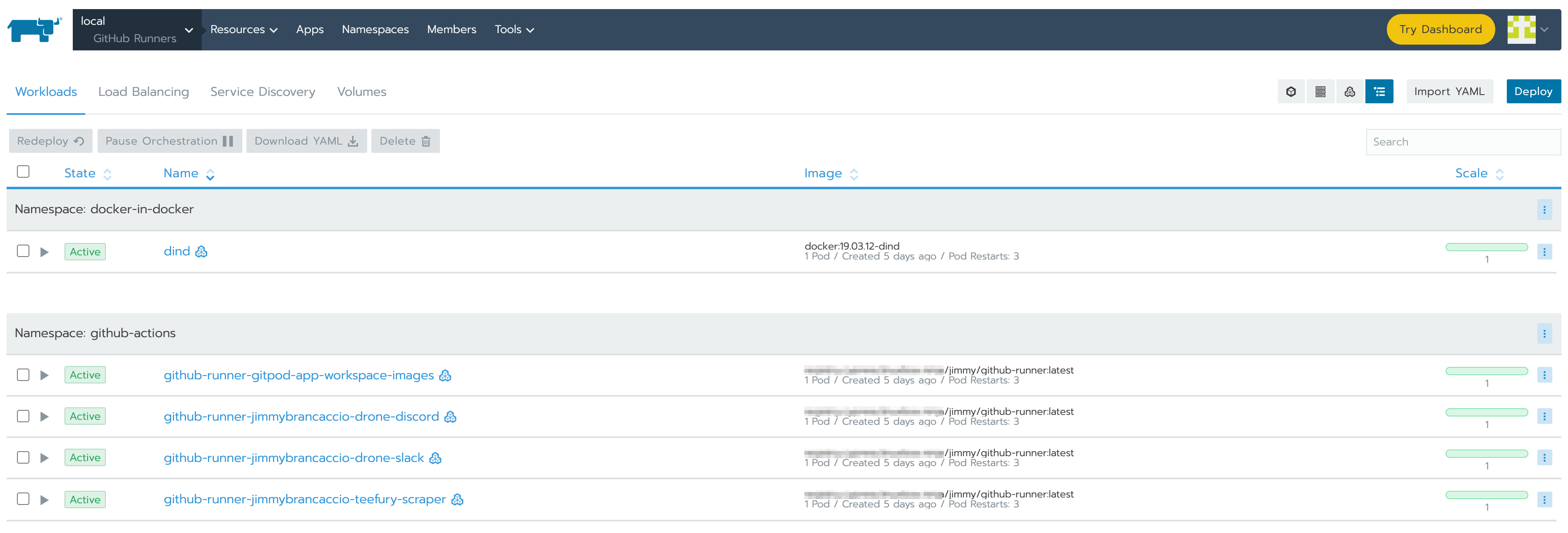Open the Namespaces menu item
Screen dimensions: 1568x533
pos(375,29)
